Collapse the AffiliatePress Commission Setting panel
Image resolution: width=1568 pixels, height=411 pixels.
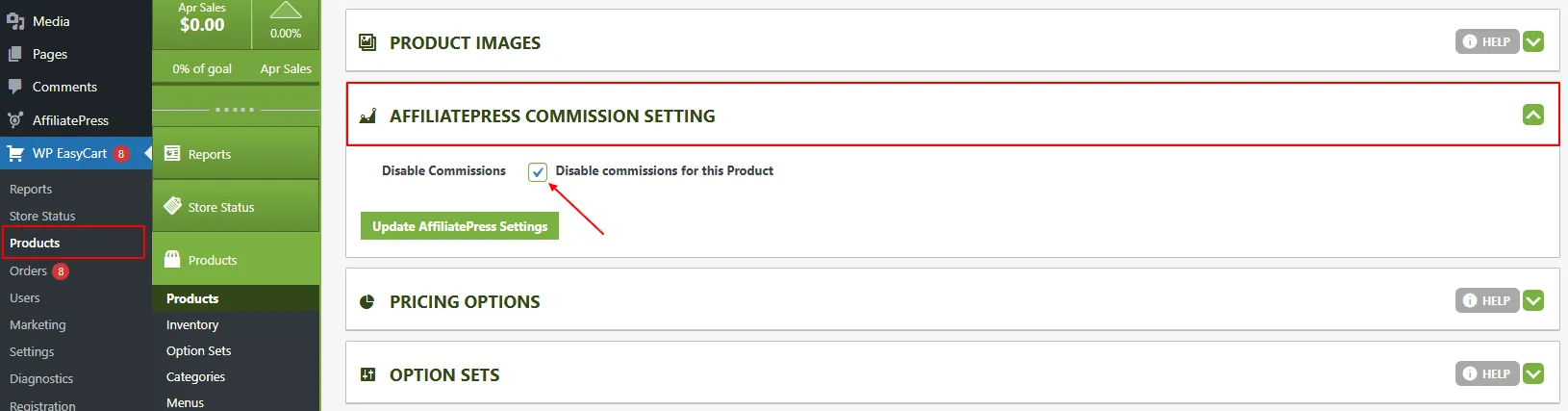1533,116
